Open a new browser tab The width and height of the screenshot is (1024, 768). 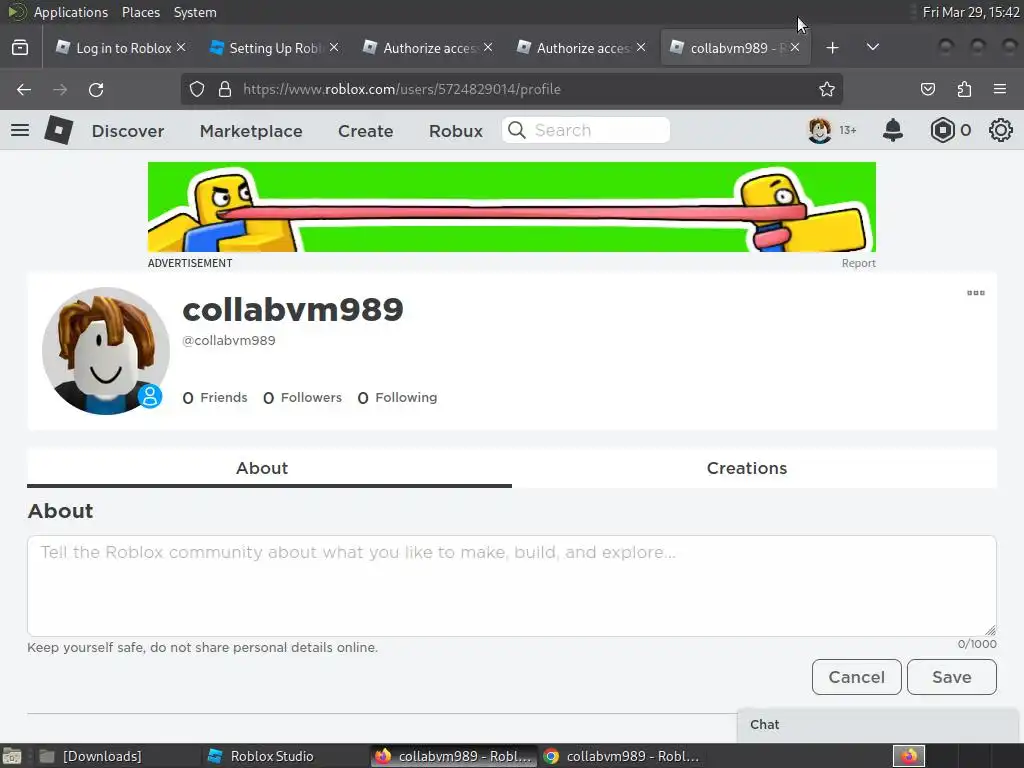tap(832, 48)
